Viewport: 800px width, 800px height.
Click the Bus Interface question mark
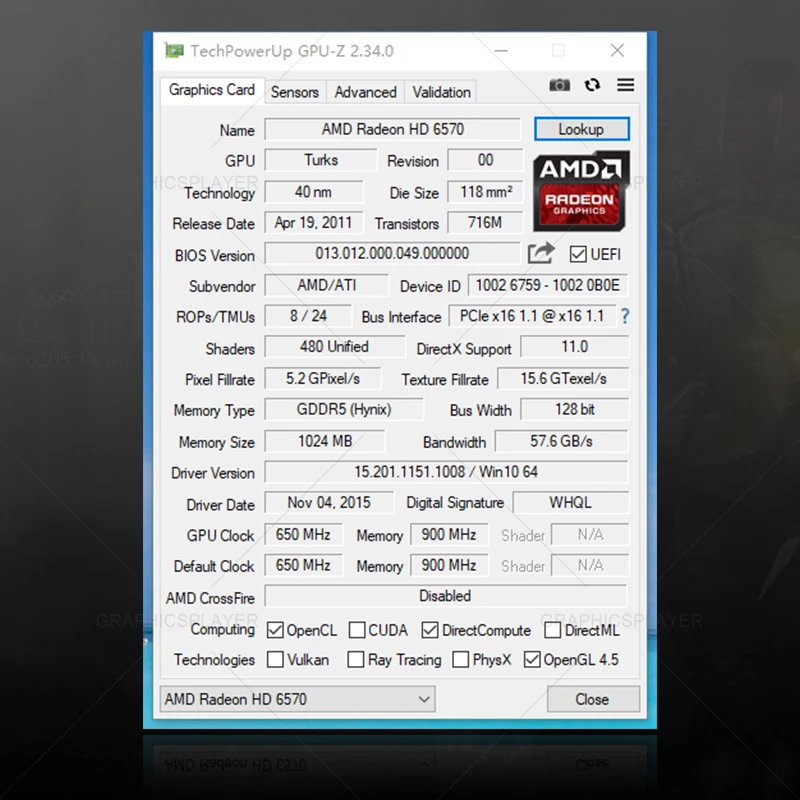(625, 316)
